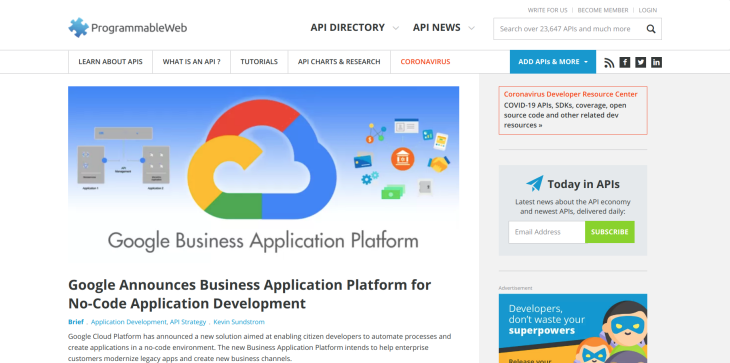This screenshot has height=363, width=730.
Task: Click the LOGIN link
Action: click(x=648, y=10)
